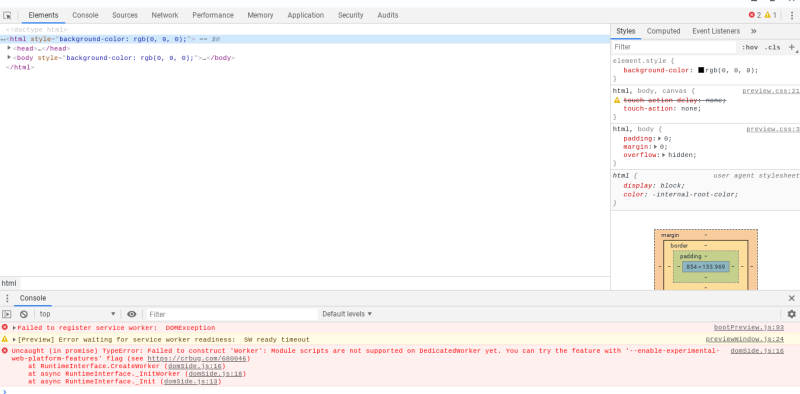The width and height of the screenshot is (800, 394).
Task: Click the box model margin label
Action: tap(670, 235)
